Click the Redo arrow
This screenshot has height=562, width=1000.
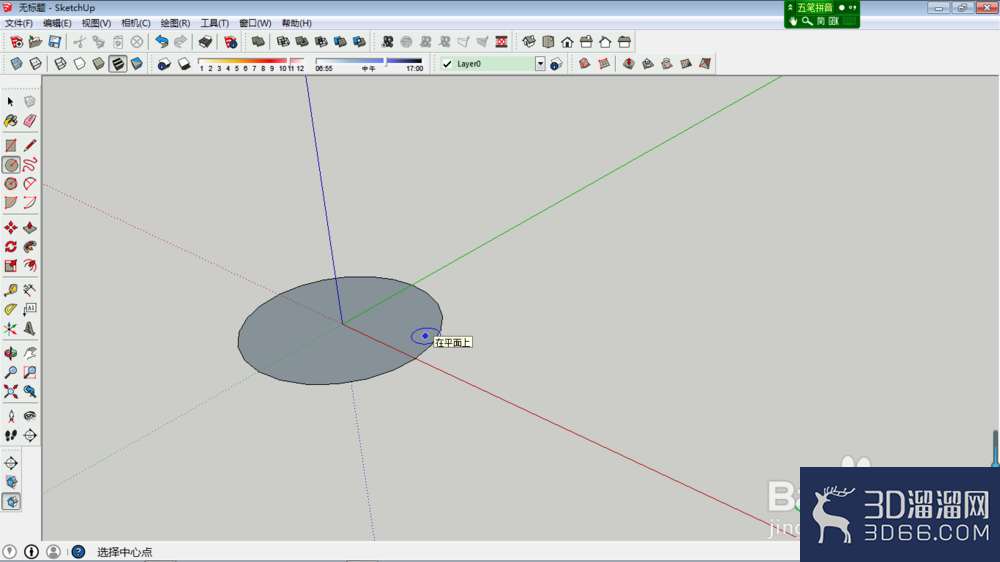tap(181, 42)
